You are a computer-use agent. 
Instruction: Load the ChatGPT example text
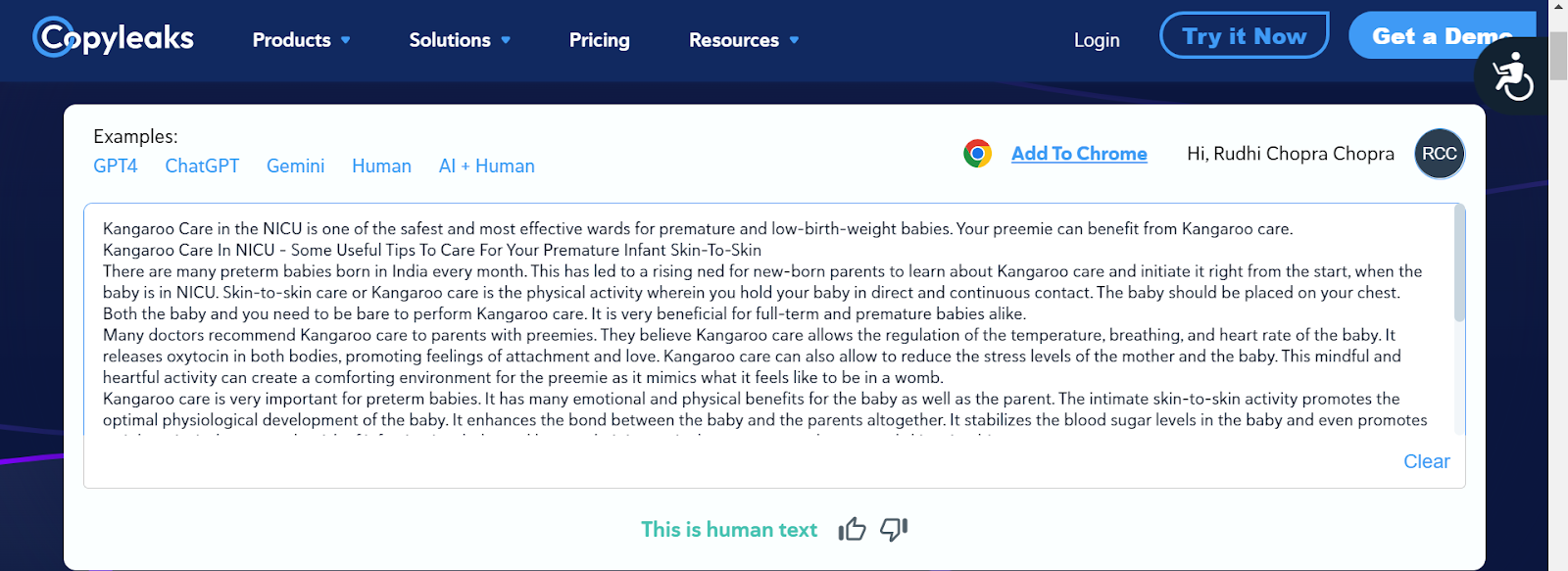[202, 167]
